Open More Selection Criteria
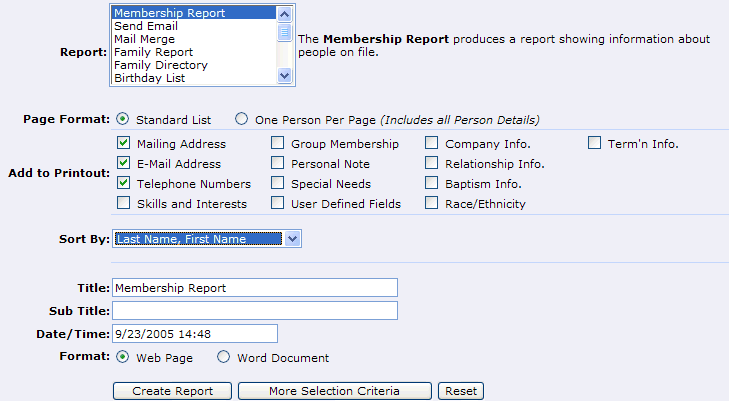Viewport: 729px width, 401px height. click(x=334, y=391)
